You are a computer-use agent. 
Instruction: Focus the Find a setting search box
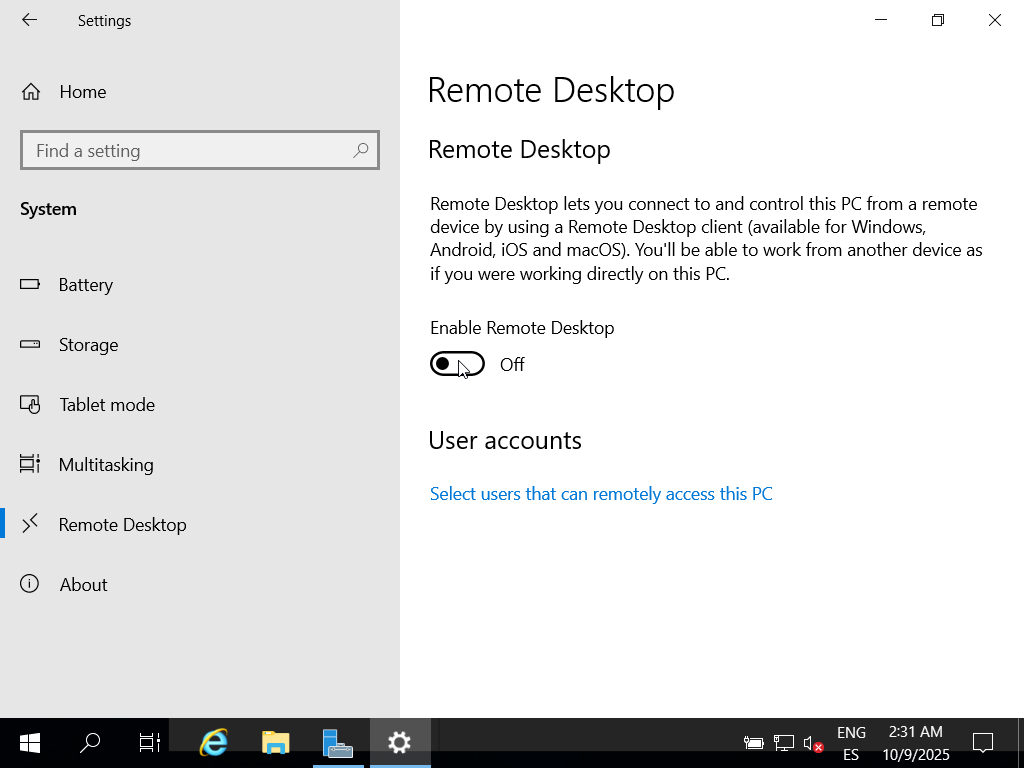[190, 151]
